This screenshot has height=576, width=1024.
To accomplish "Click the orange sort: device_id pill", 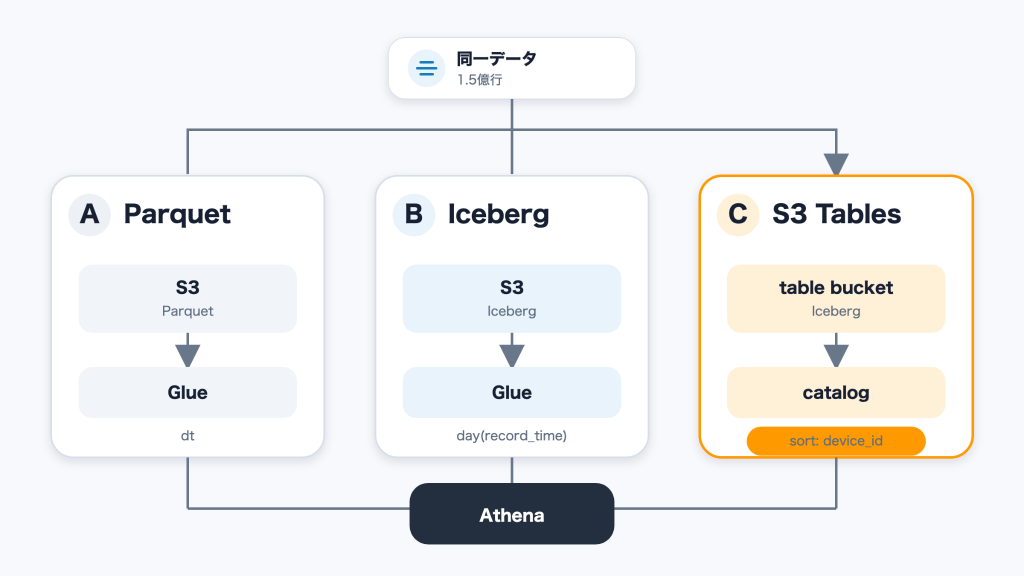I will tap(836, 441).
